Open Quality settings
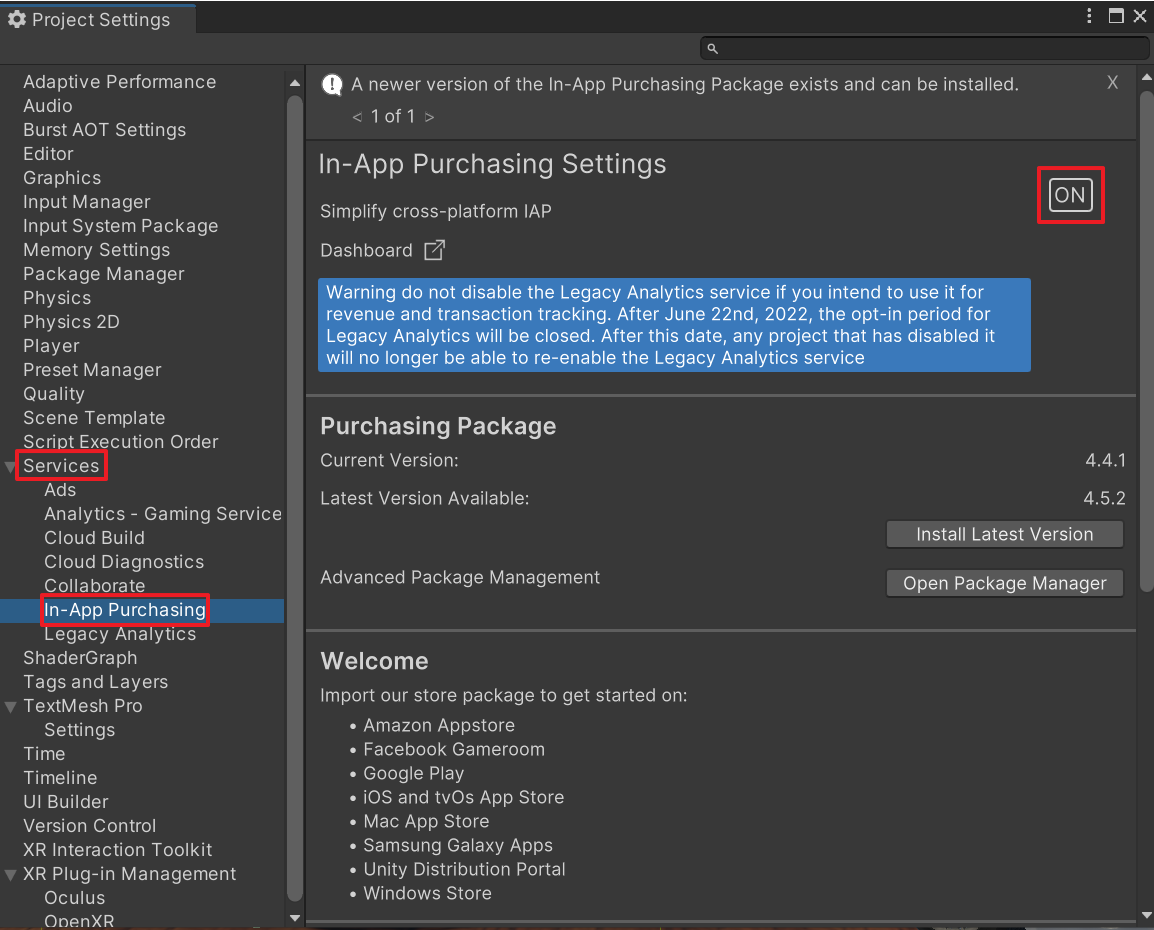 [x=54, y=394]
